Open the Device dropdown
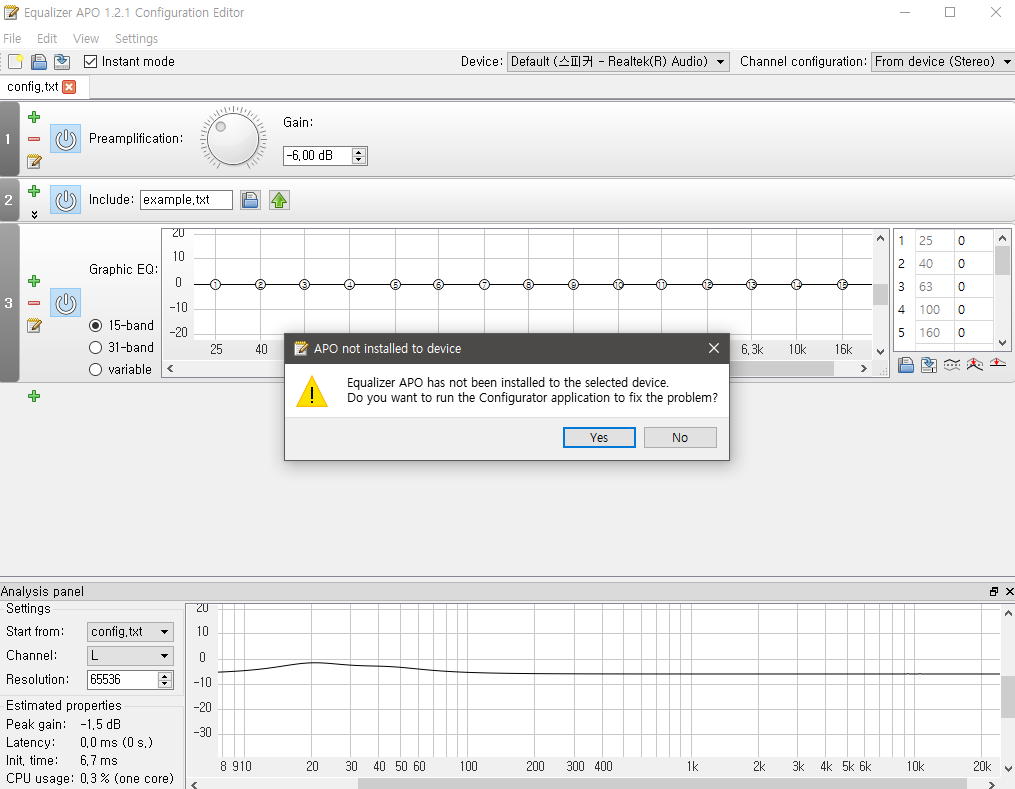This screenshot has height=789, width=1015. coord(618,61)
